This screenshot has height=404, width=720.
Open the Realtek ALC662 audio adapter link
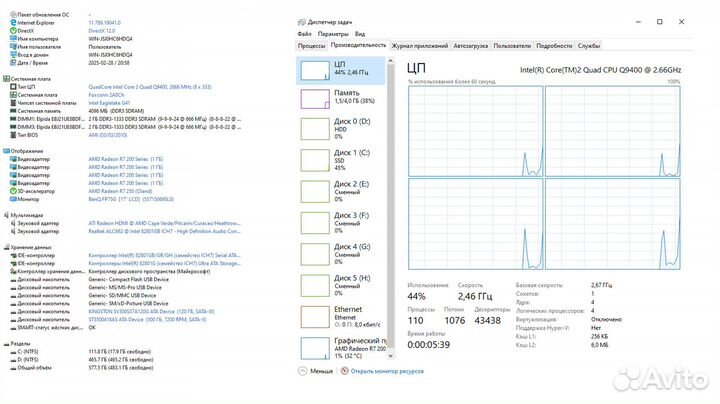click(164, 231)
